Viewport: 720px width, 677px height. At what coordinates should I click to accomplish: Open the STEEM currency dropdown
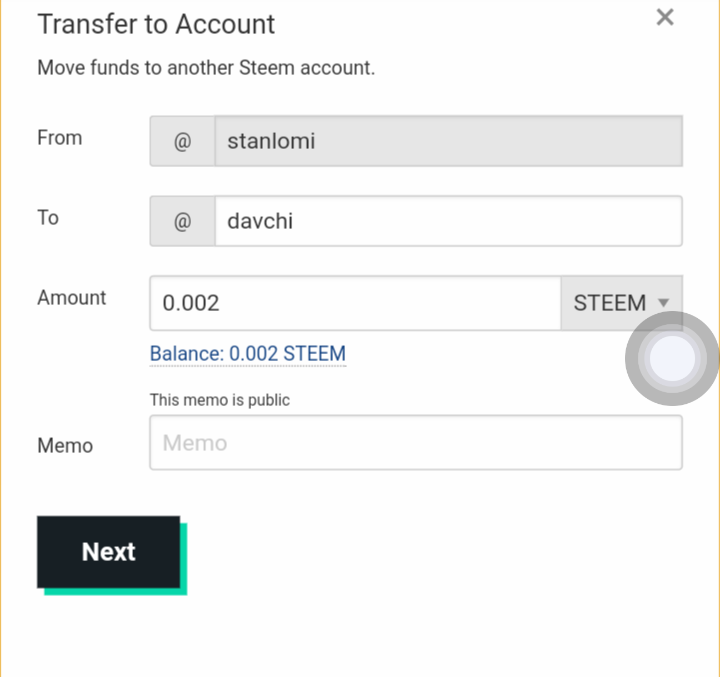tap(621, 303)
